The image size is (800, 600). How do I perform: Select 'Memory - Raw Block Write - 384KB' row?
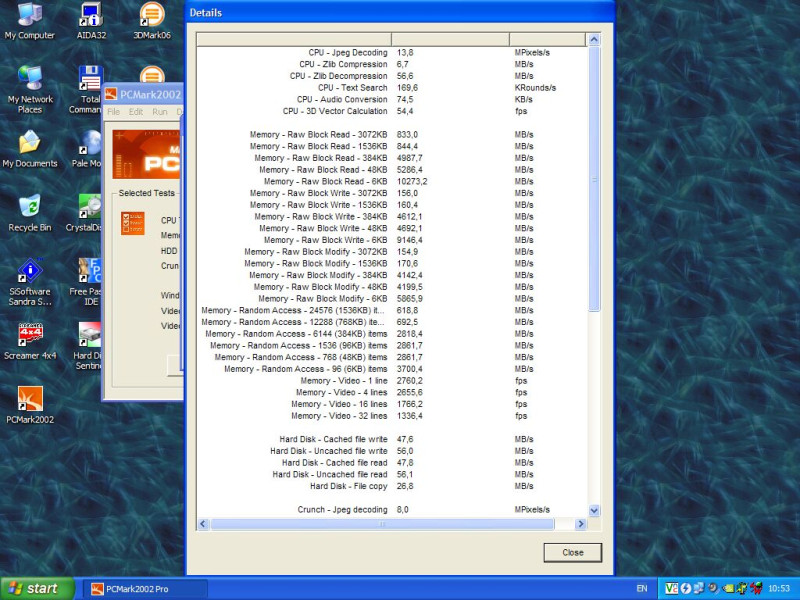point(392,217)
